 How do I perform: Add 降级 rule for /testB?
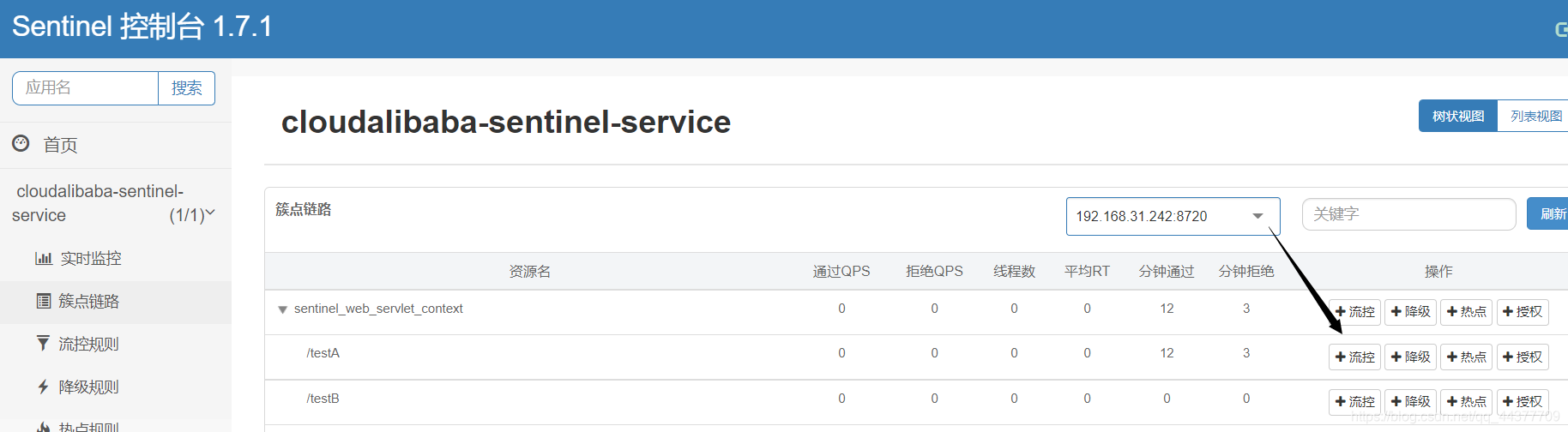point(1410,401)
